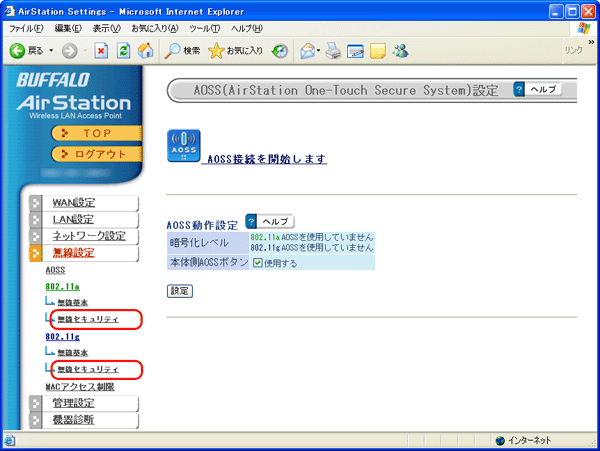Open the Messenger people toolbar icon
Screen dimensions: 600x451
pyautogui.click(x=401, y=51)
